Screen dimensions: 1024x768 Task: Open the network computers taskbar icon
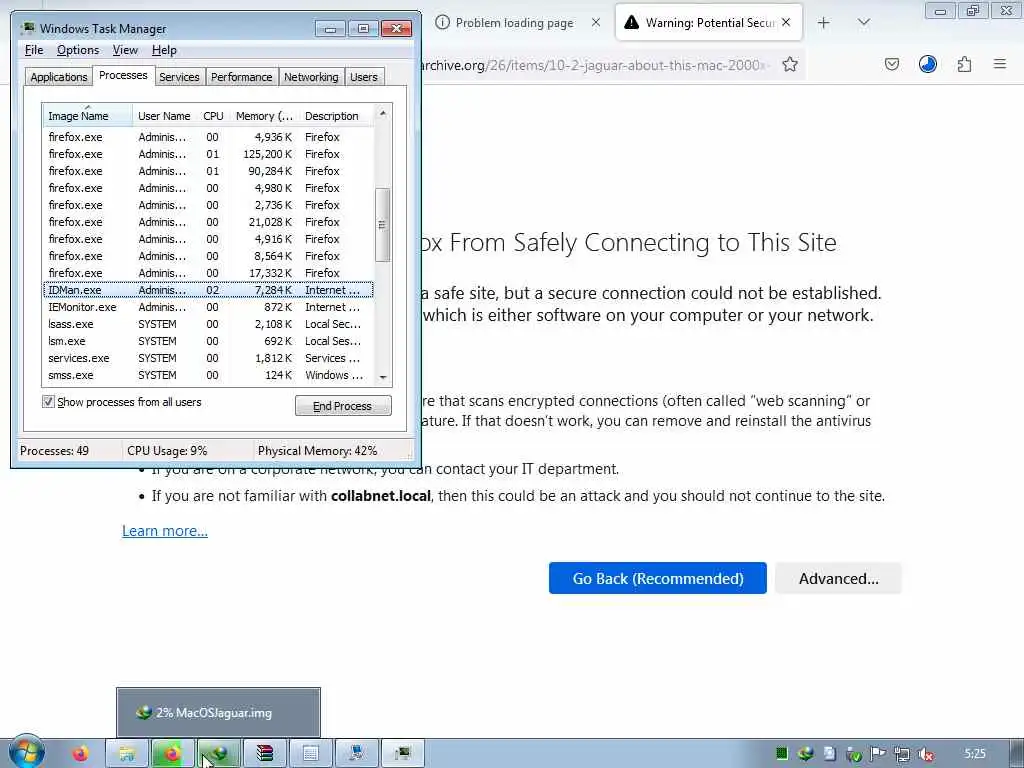357,754
